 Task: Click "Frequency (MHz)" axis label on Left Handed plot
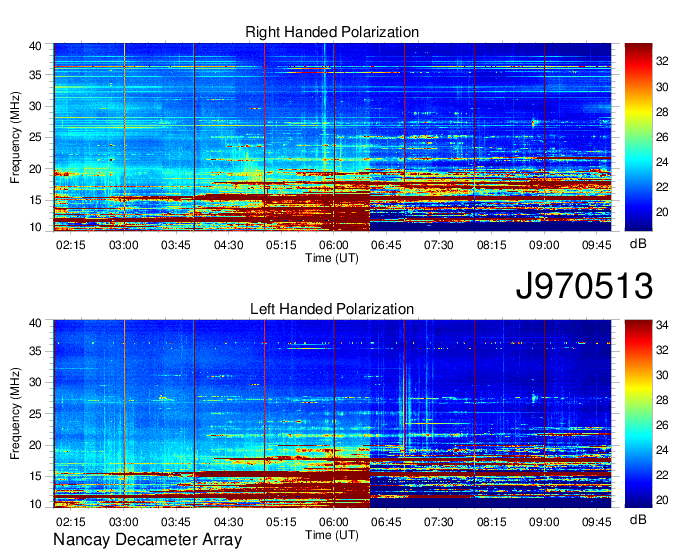tap(15, 414)
